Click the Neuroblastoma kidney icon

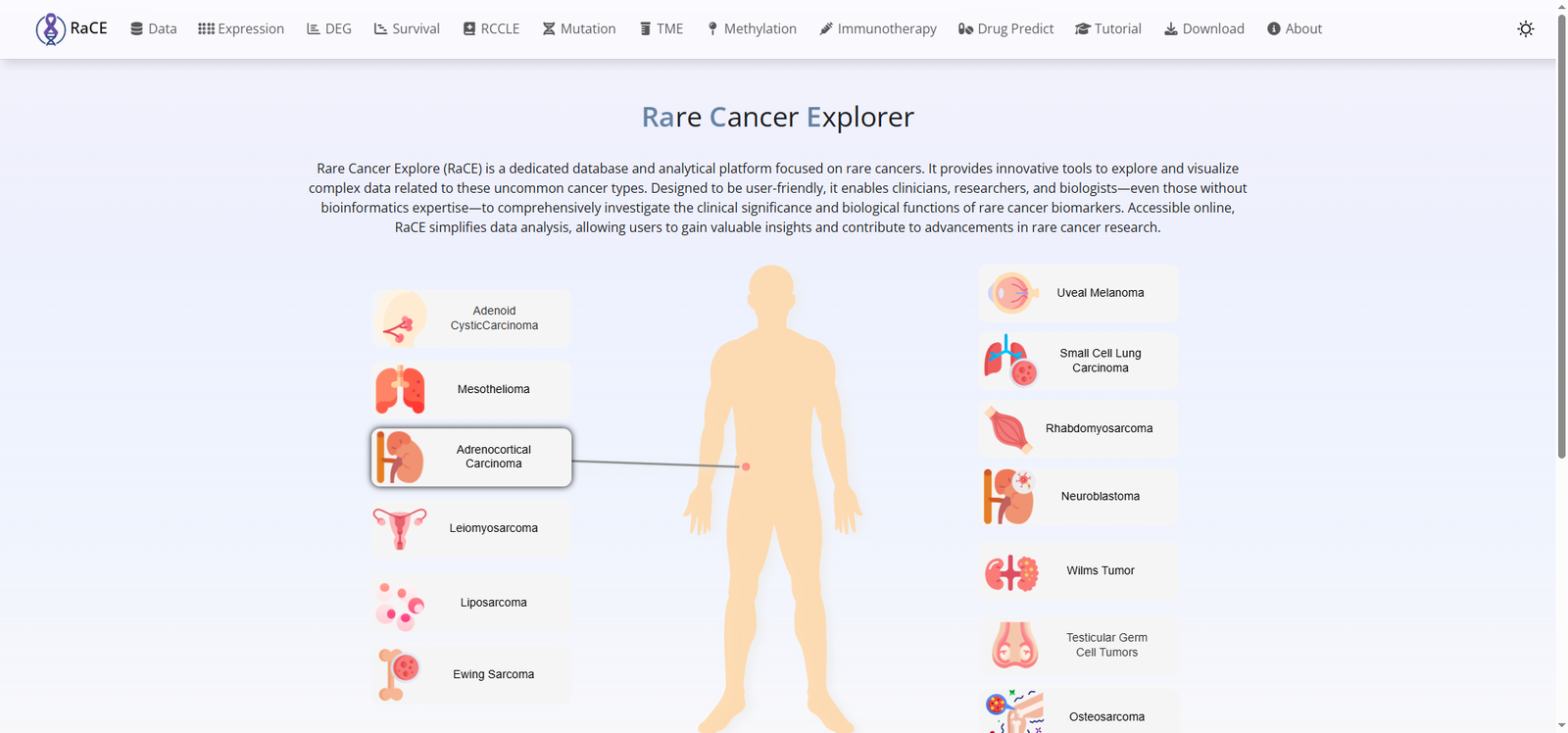pos(1009,497)
